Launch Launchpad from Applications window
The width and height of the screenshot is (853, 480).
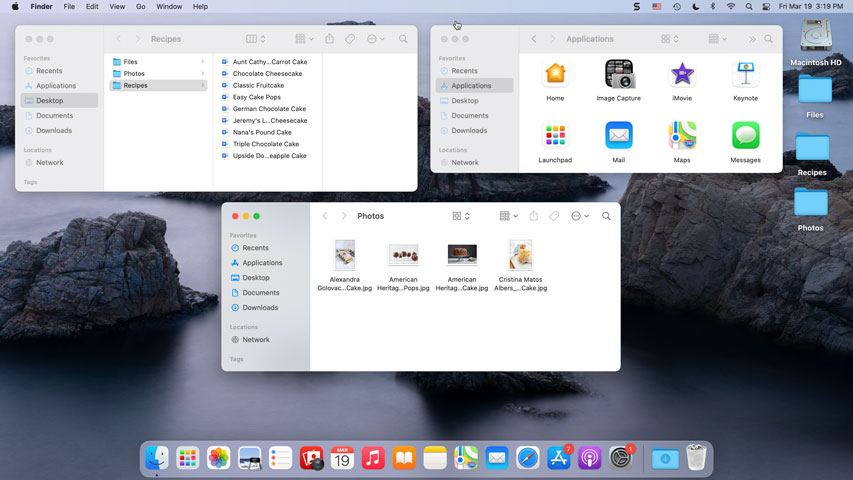555,136
